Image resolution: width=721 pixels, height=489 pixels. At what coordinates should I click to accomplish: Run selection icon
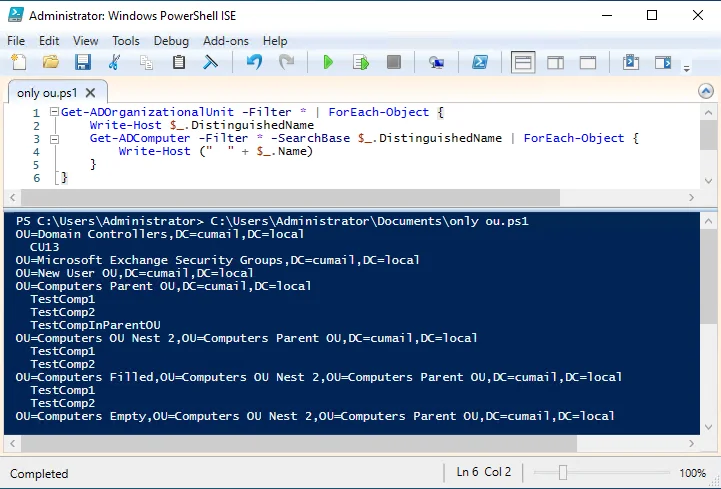coord(361,62)
